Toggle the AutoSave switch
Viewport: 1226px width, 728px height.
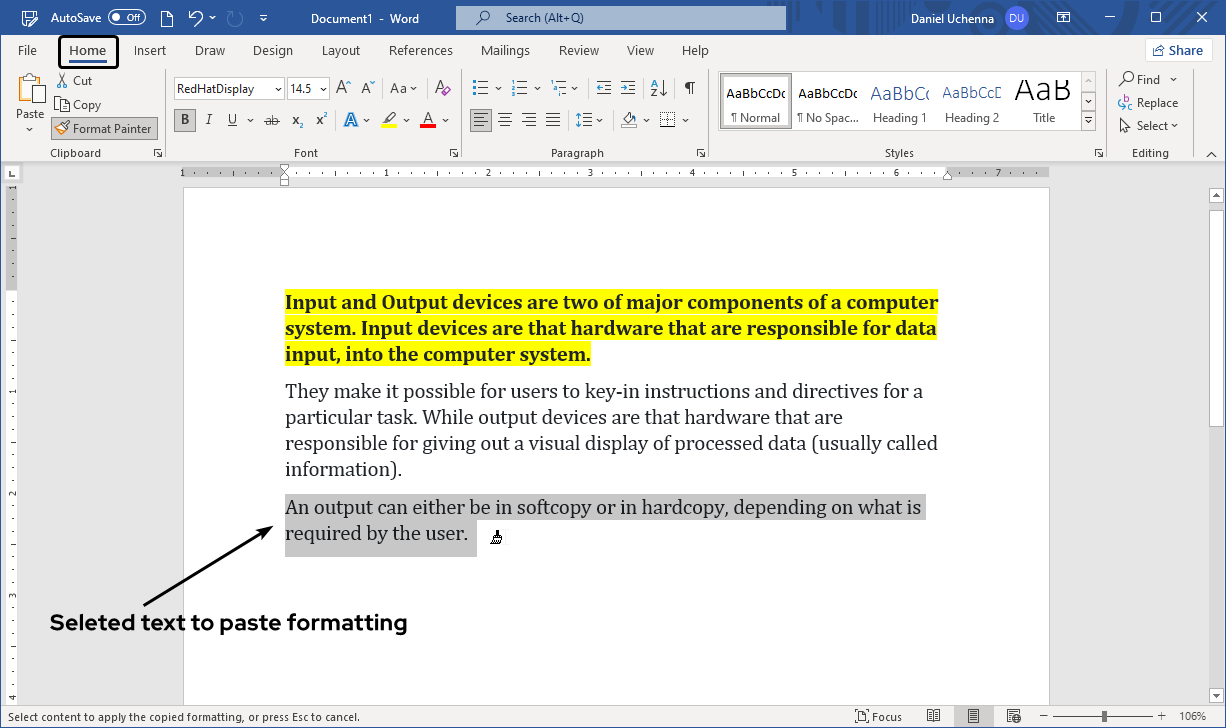[x=127, y=18]
